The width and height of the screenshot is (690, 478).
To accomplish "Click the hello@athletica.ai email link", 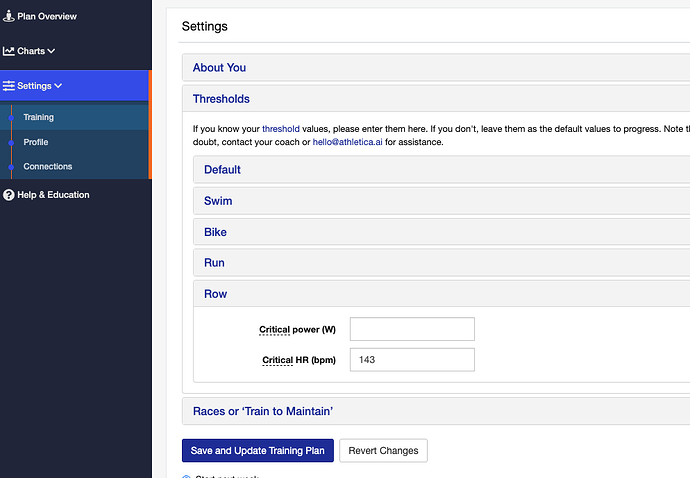I will [x=347, y=142].
